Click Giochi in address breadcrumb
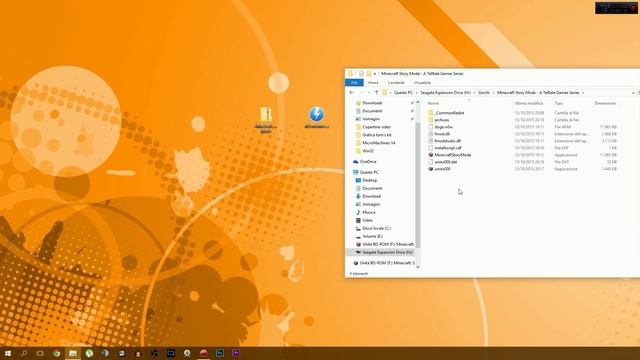The height and width of the screenshot is (360, 640). [x=484, y=93]
